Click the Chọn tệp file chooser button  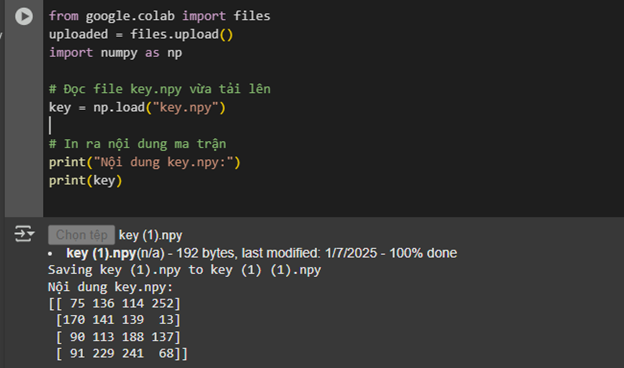[82, 235]
